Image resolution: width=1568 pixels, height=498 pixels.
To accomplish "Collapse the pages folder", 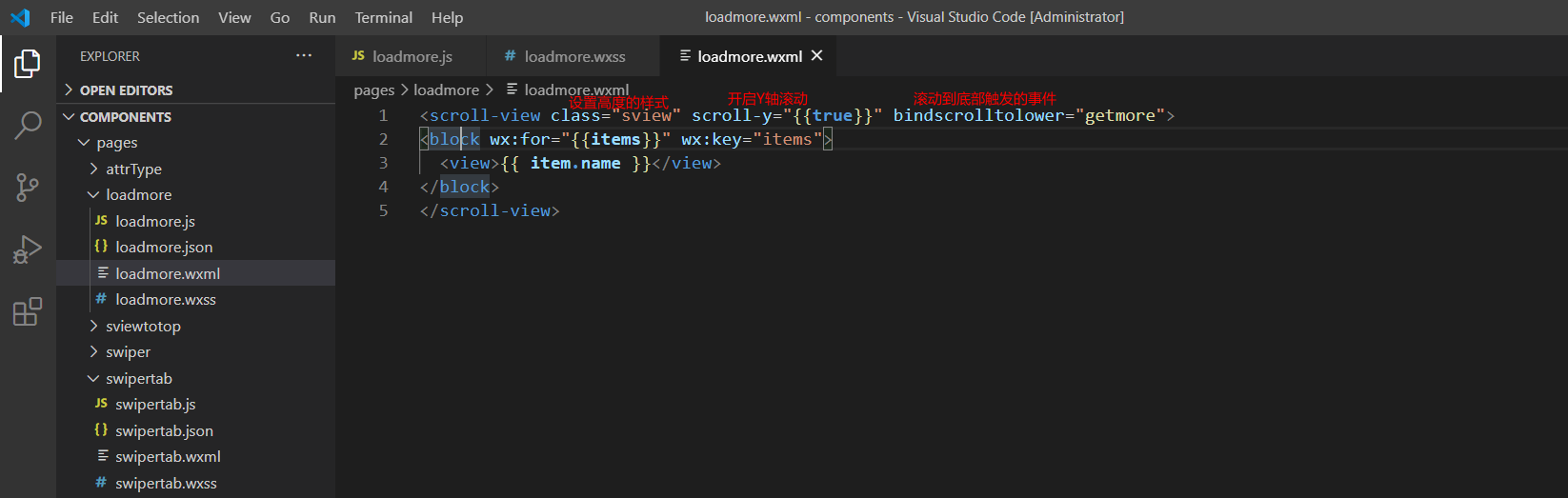I will click(84, 142).
